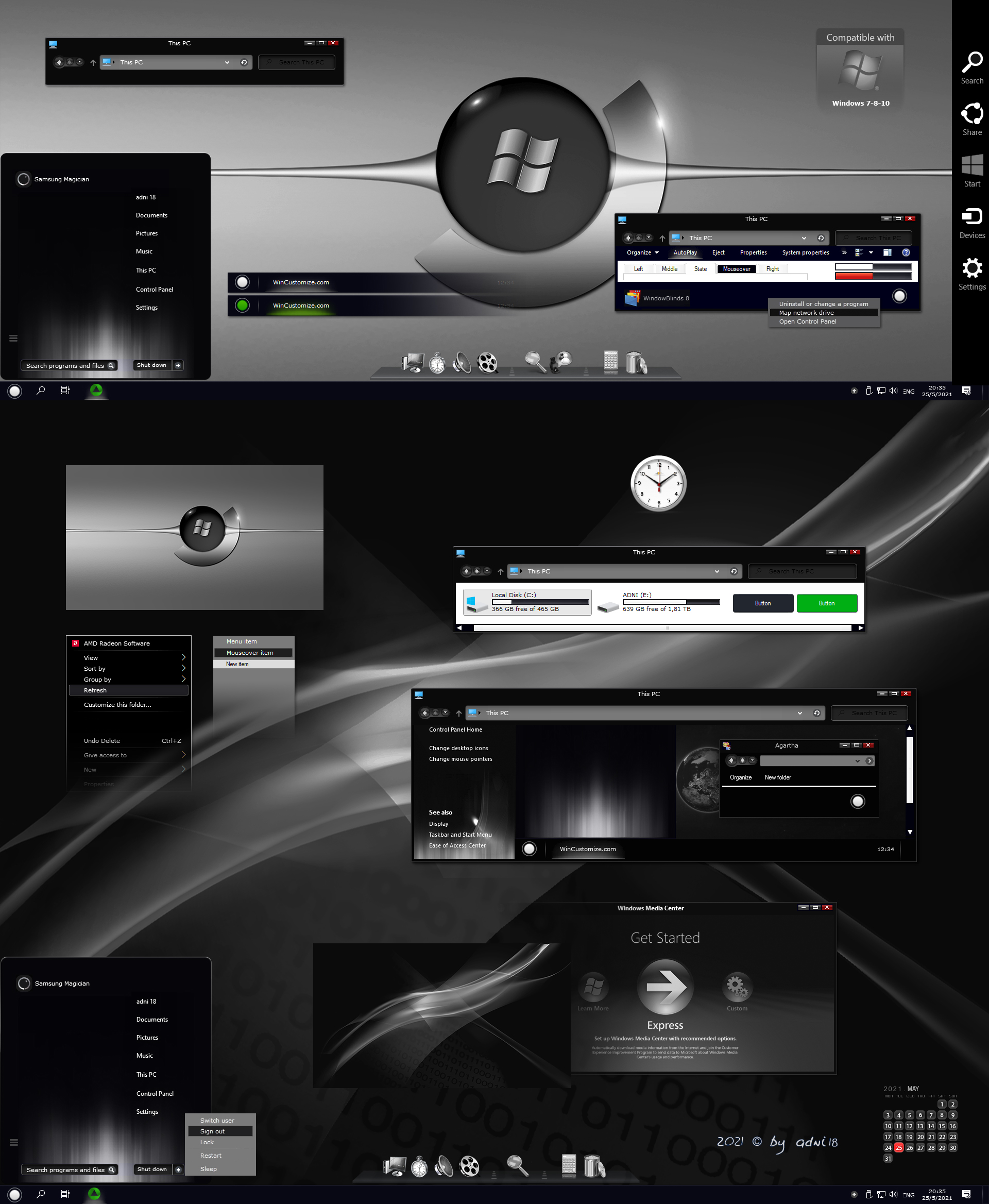Viewport: 989px width, 1204px height.
Task: Click the horizontal scrollbar right arrow
Action: click(860, 628)
